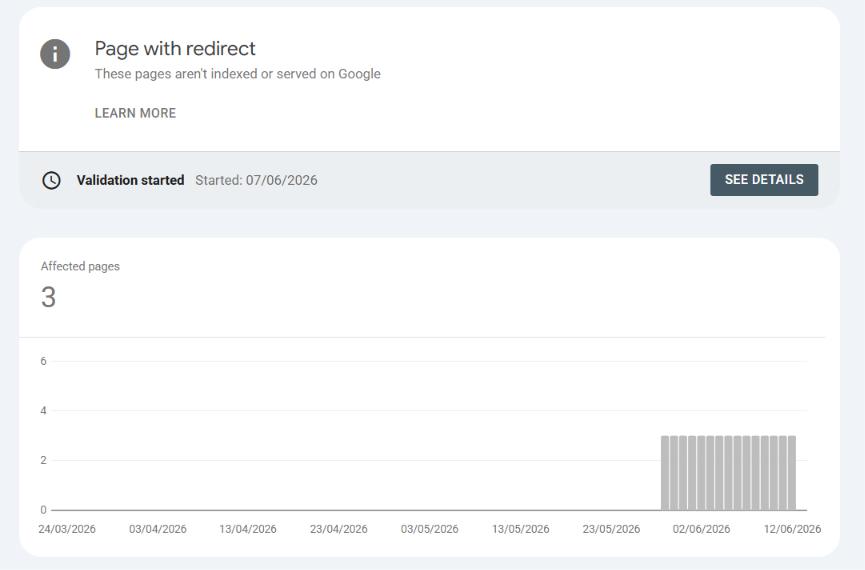This screenshot has height=570, width=865.
Task: Click the y-axis value 2
Action: [x=44, y=460]
